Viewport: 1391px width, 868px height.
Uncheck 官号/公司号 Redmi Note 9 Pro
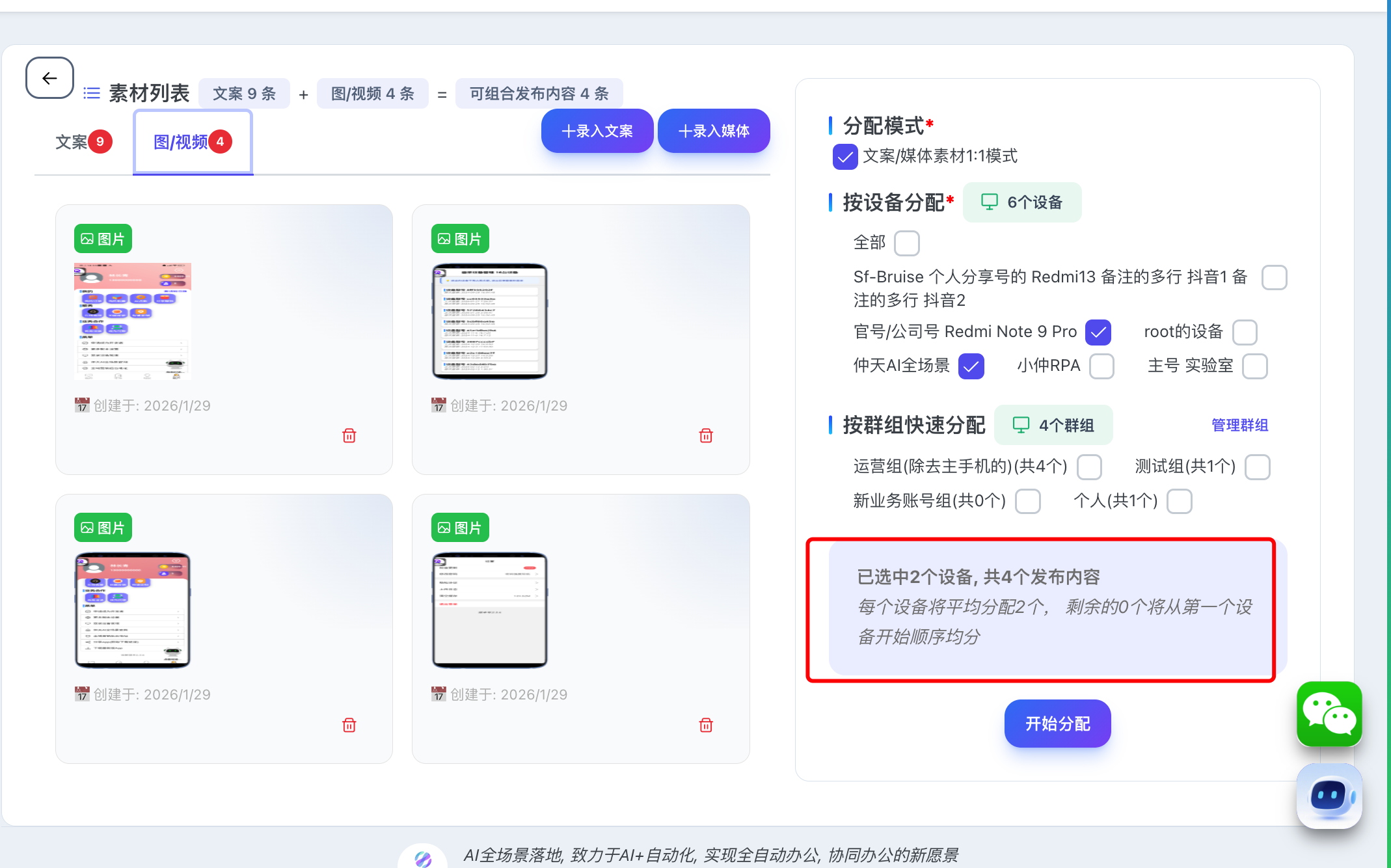tap(1098, 332)
